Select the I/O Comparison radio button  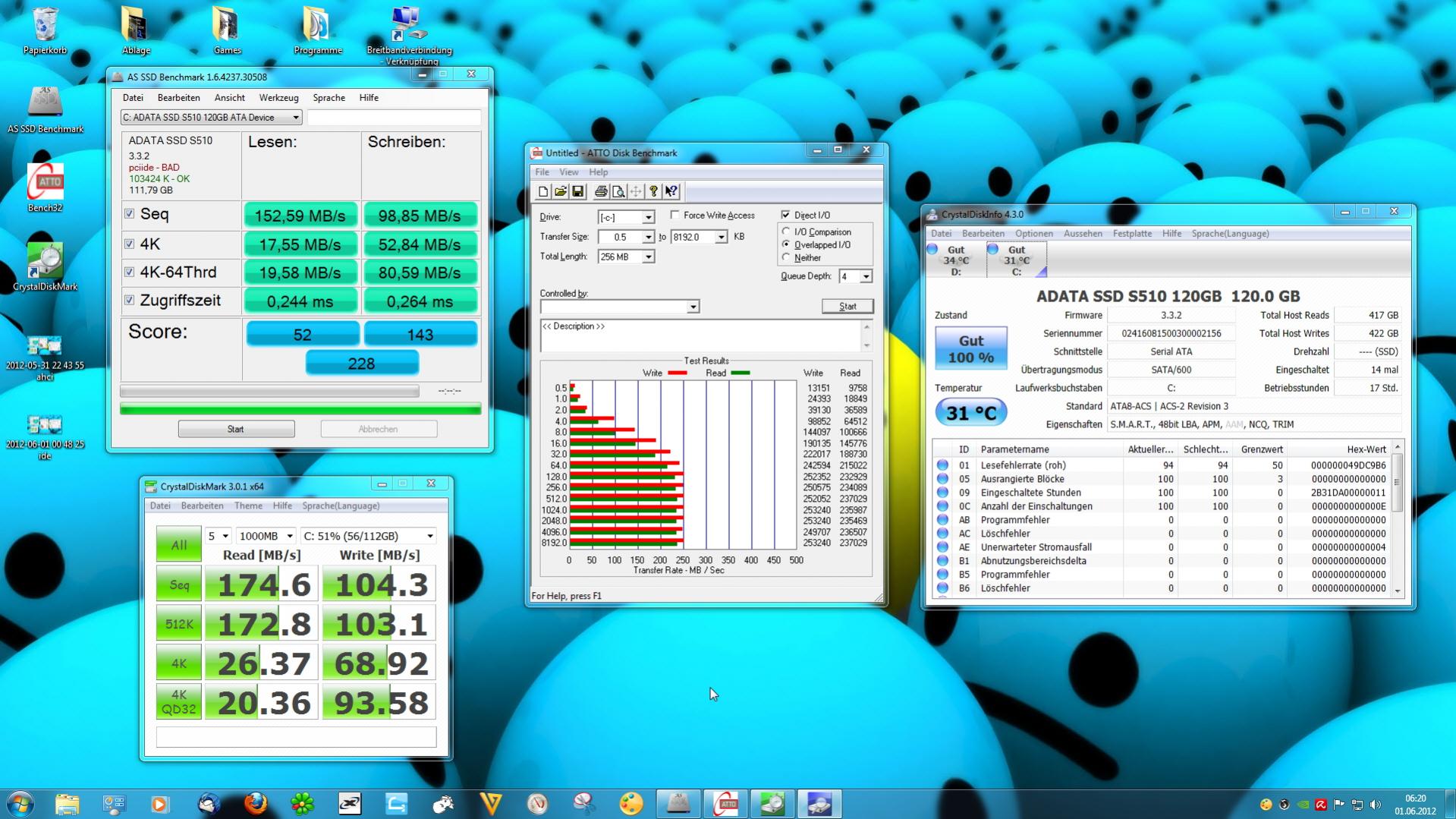[786, 232]
